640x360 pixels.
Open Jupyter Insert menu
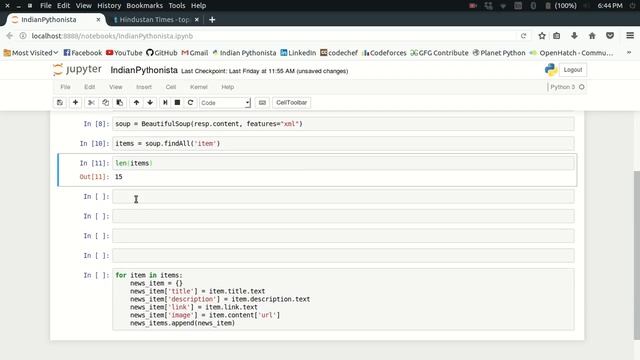click(x=144, y=87)
